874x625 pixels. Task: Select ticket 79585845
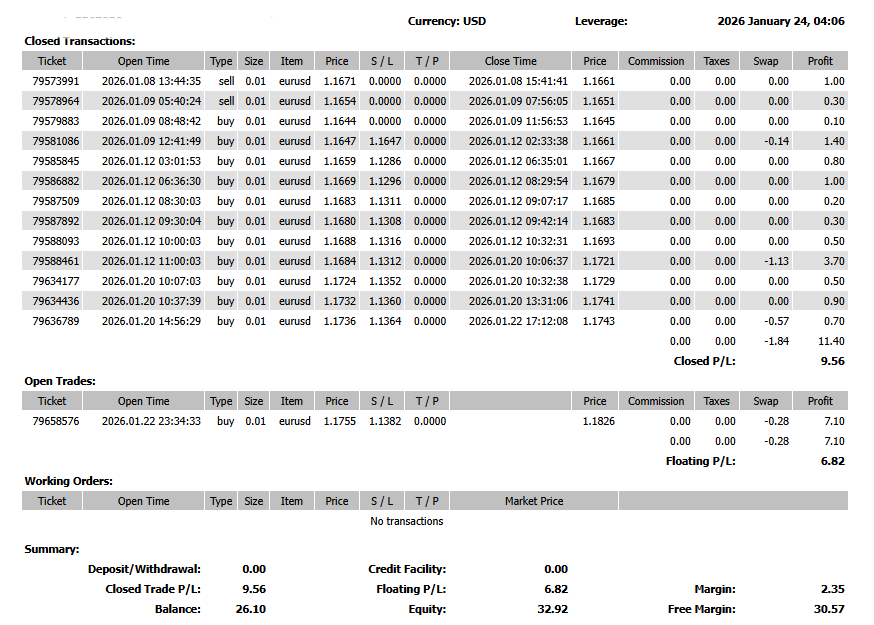[56, 161]
